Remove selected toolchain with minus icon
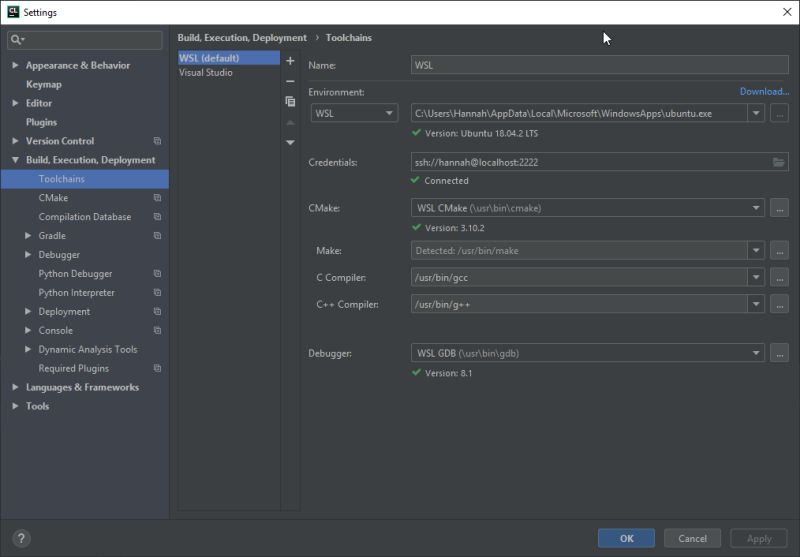 coord(290,81)
